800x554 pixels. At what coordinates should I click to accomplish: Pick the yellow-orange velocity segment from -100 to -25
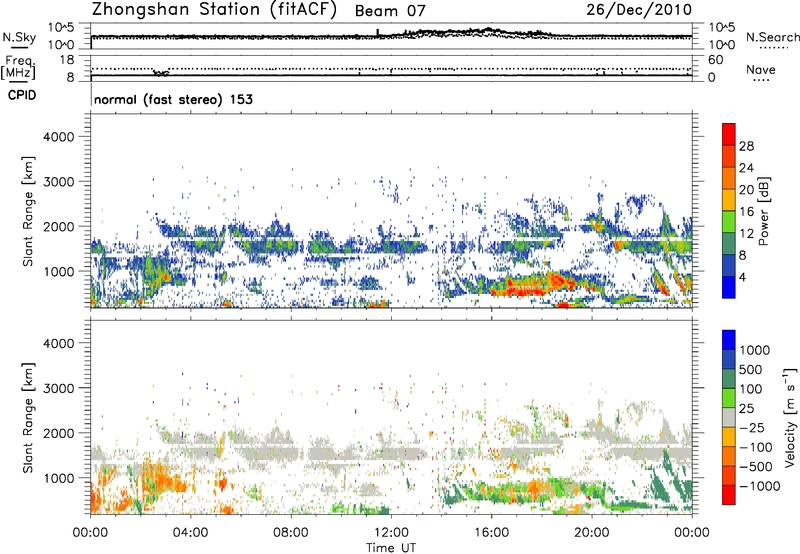tap(729, 437)
